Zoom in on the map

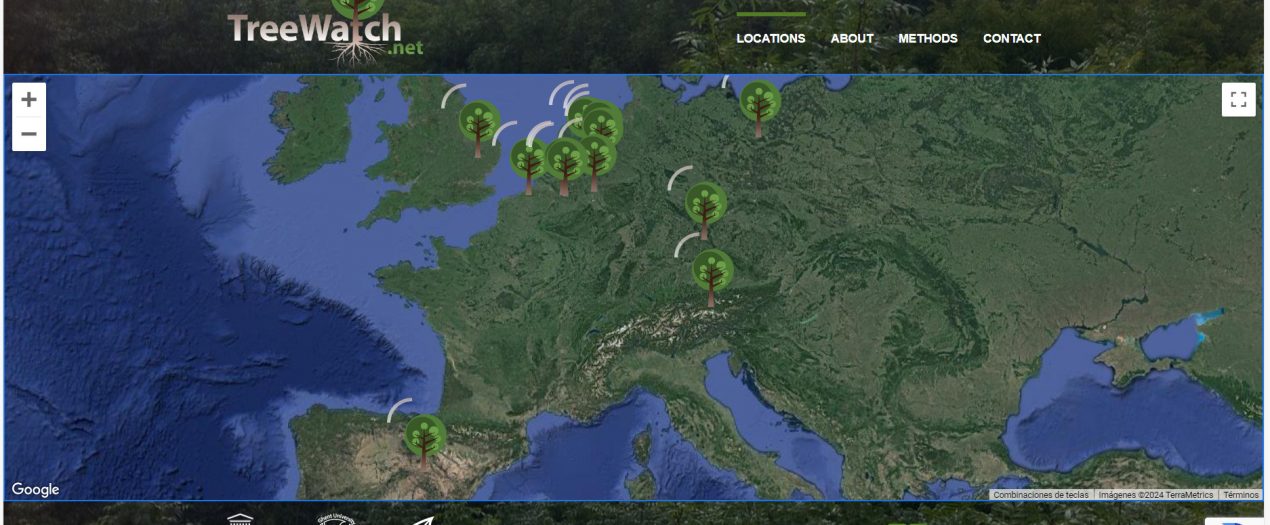tap(29, 99)
